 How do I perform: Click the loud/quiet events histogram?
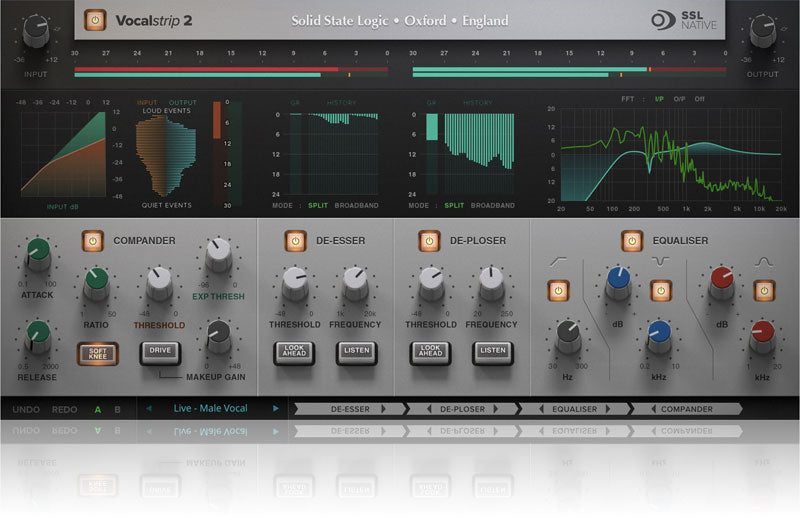(166, 156)
